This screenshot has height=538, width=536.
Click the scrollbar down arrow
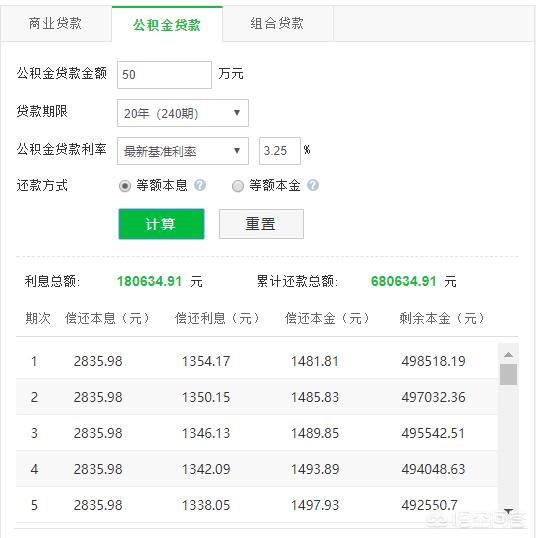[x=509, y=511]
